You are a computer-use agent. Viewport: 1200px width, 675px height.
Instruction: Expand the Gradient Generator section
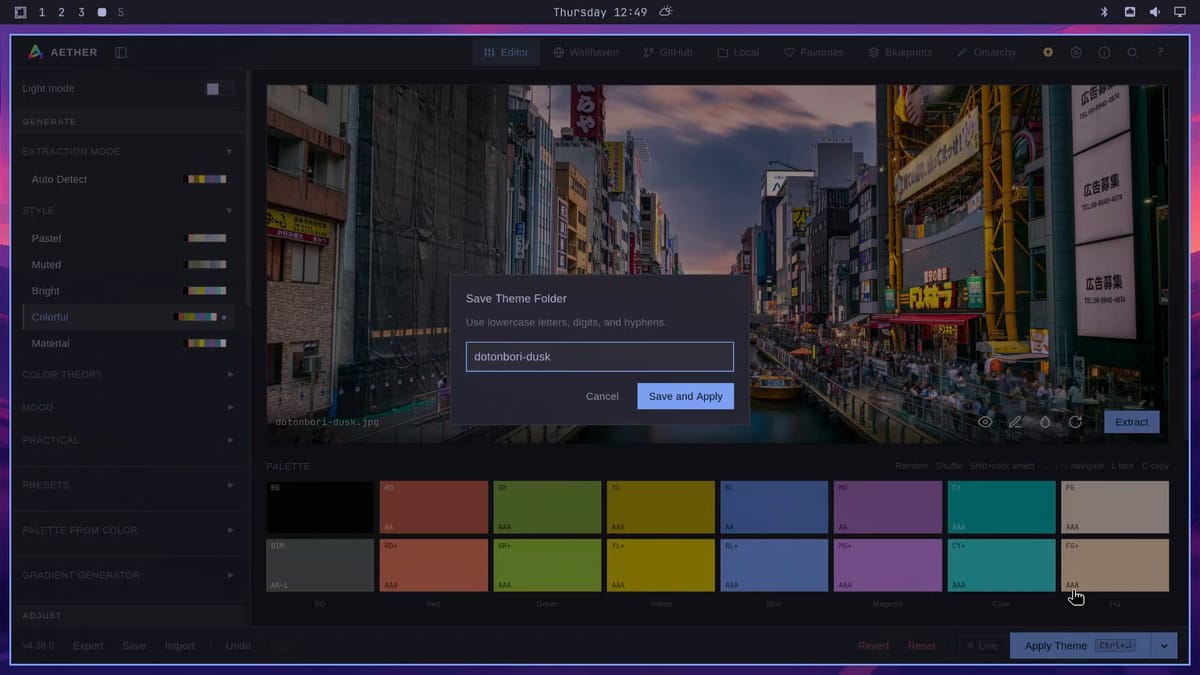(x=128, y=575)
